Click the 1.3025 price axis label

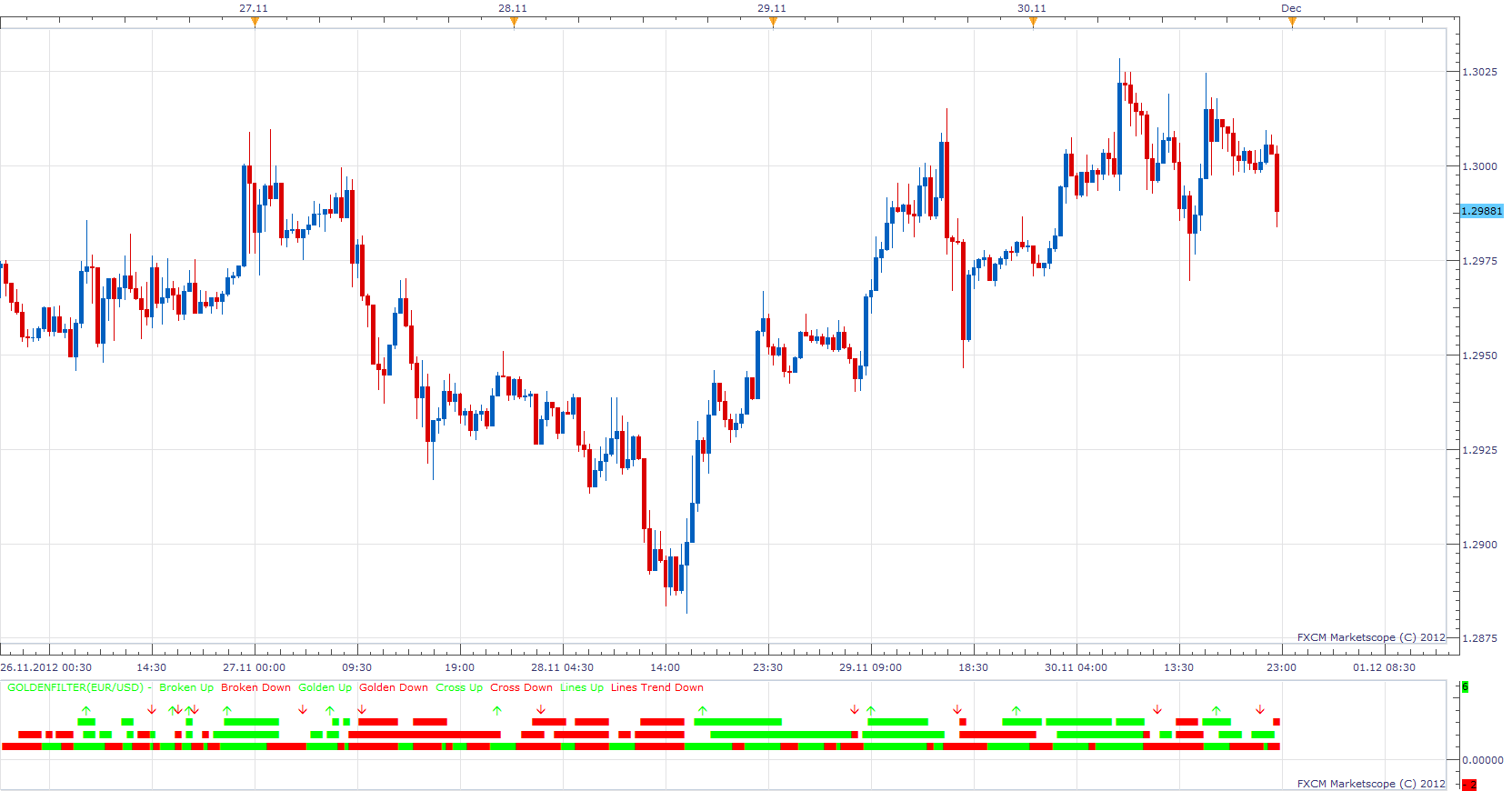[x=1479, y=72]
